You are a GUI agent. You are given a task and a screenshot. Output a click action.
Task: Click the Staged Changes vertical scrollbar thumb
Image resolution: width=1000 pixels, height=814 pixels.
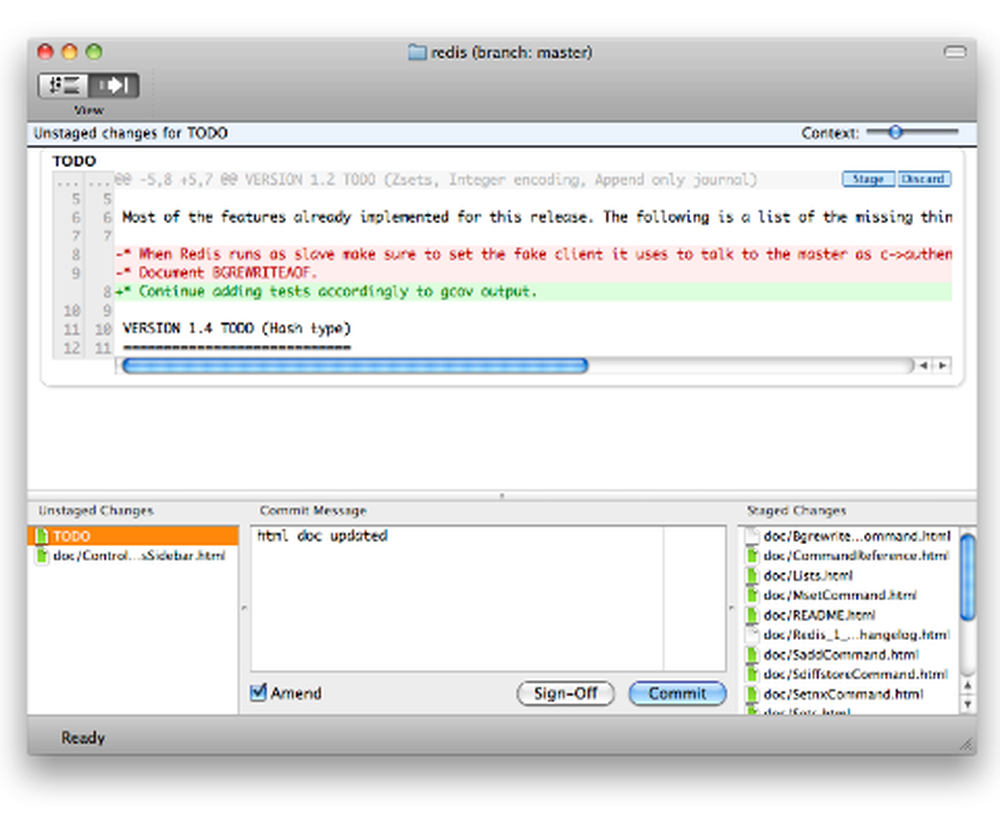click(x=968, y=577)
